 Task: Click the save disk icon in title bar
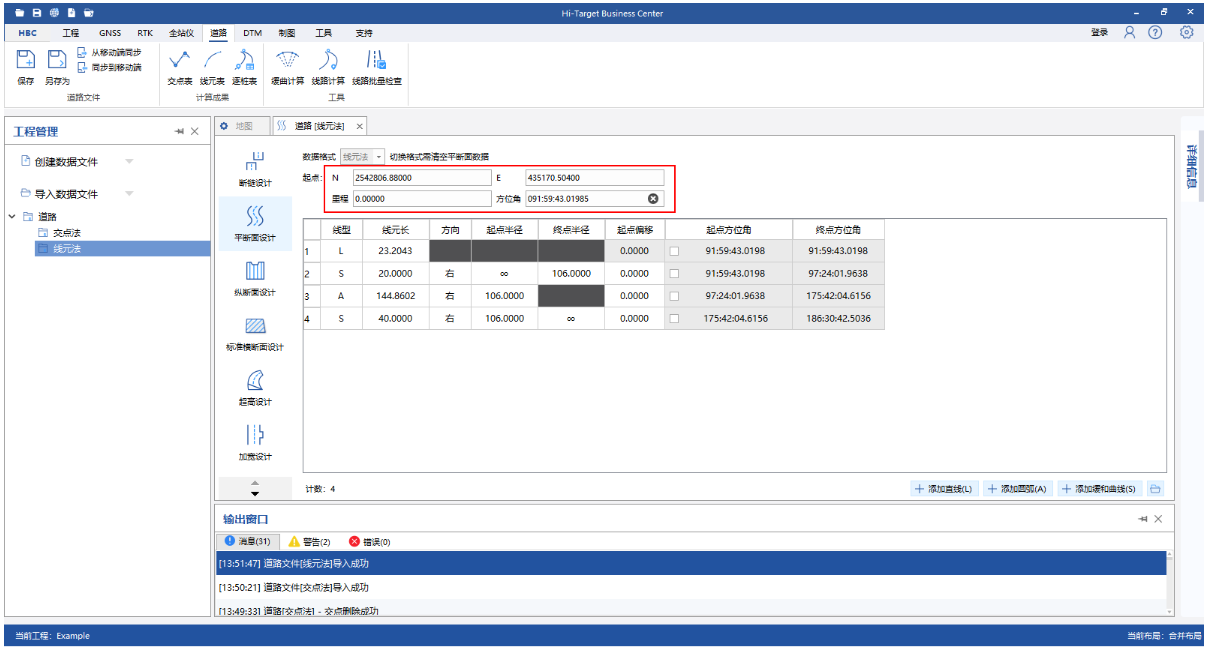[x=36, y=13]
